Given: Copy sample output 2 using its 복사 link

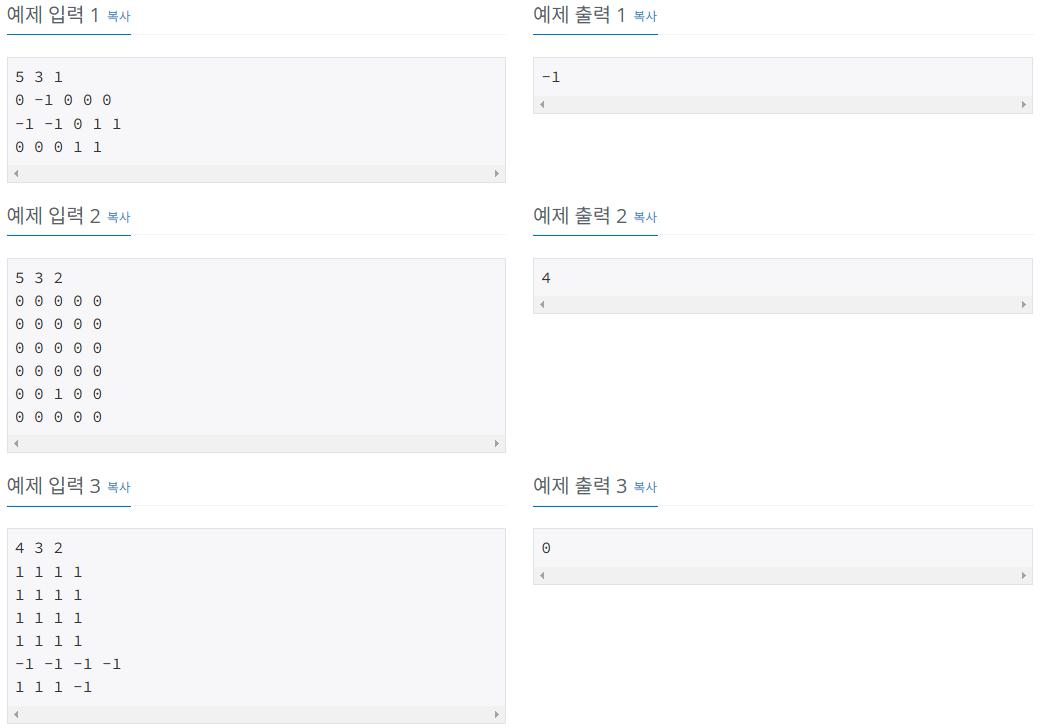Looking at the screenshot, I should click(x=644, y=217).
